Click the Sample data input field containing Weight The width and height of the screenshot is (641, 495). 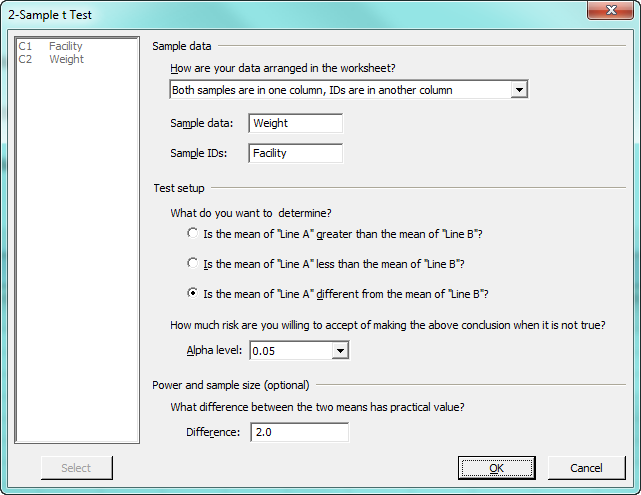295,123
